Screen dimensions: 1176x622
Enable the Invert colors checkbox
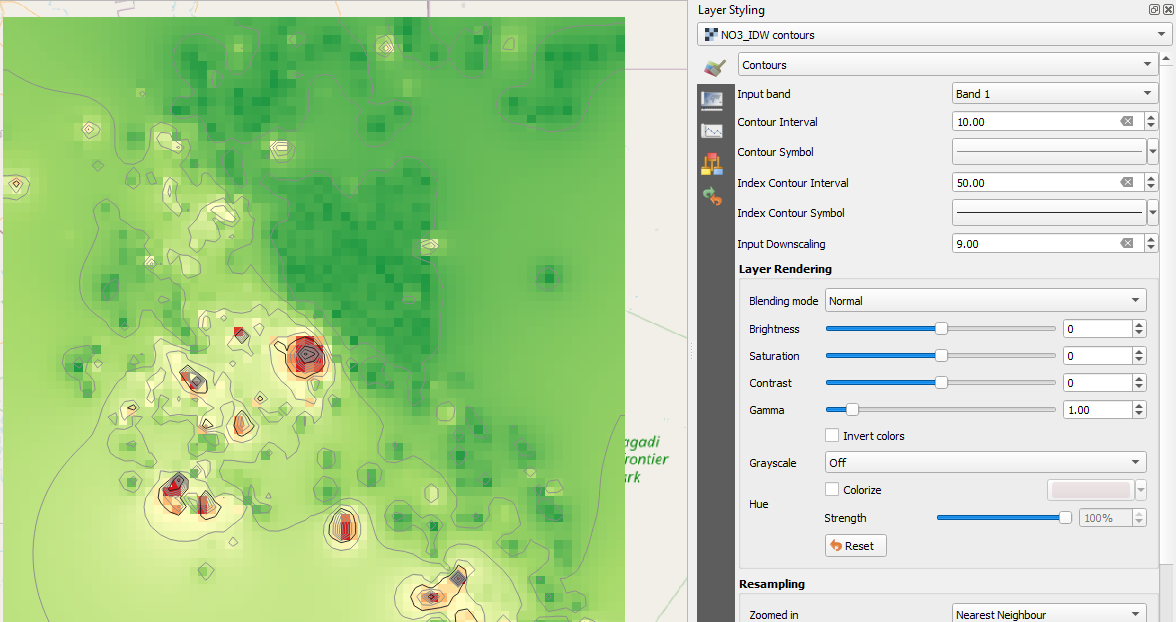pos(832,435)
